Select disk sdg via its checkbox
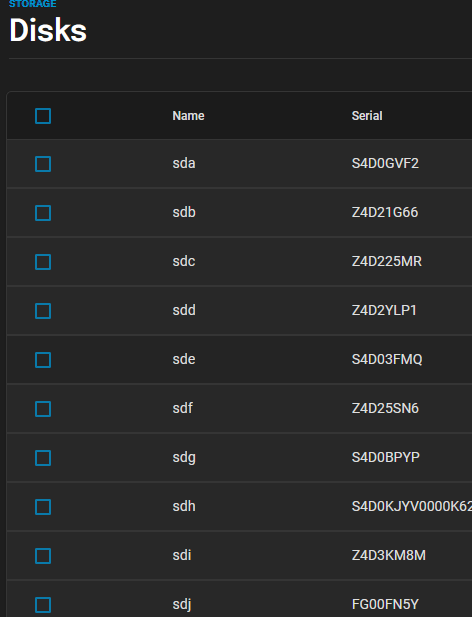 (x=43, y=458)
